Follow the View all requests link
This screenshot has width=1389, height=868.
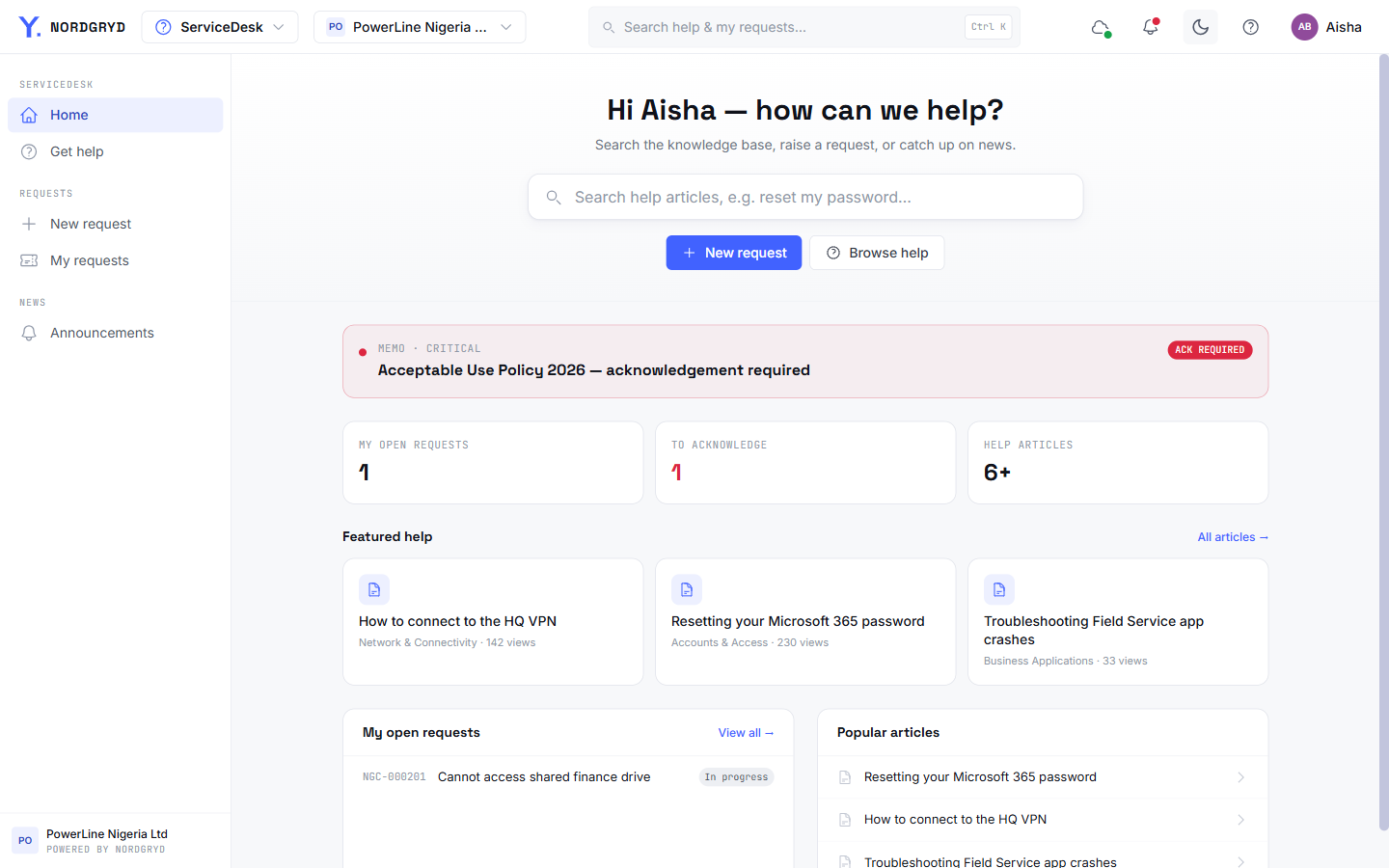pos(746,733)
